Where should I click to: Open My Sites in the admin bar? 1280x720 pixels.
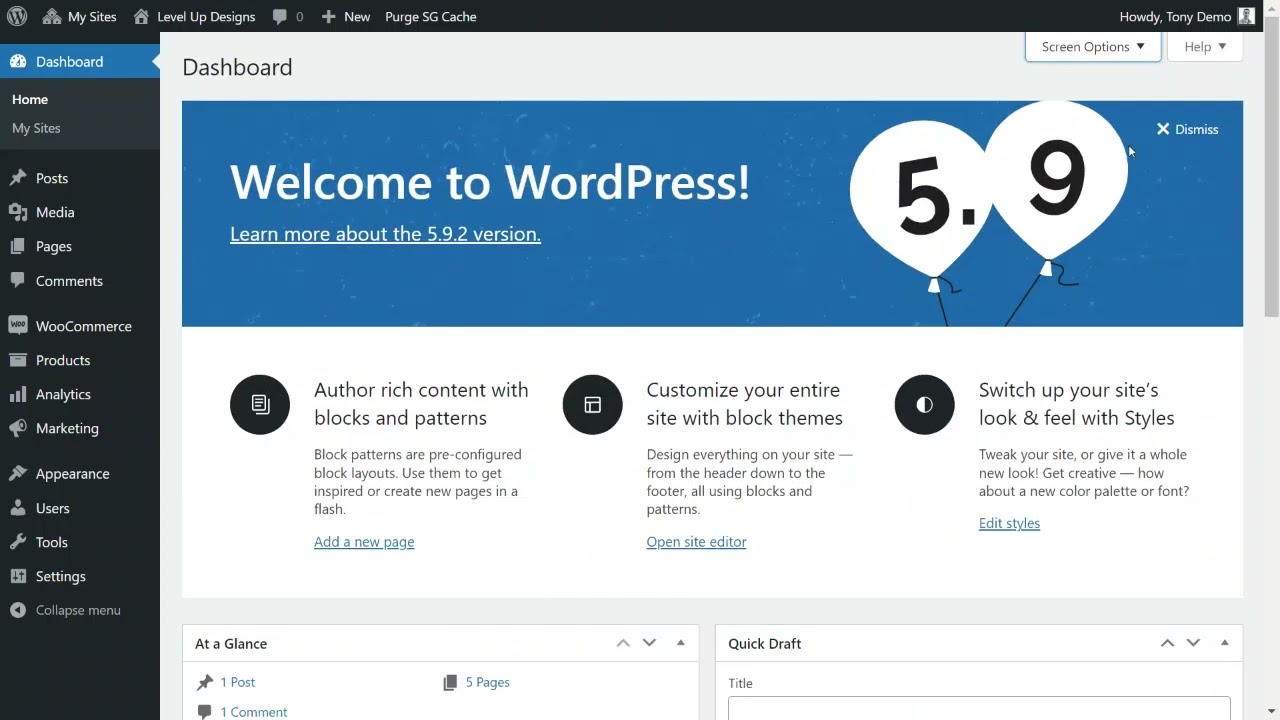(x=80, y=16)
